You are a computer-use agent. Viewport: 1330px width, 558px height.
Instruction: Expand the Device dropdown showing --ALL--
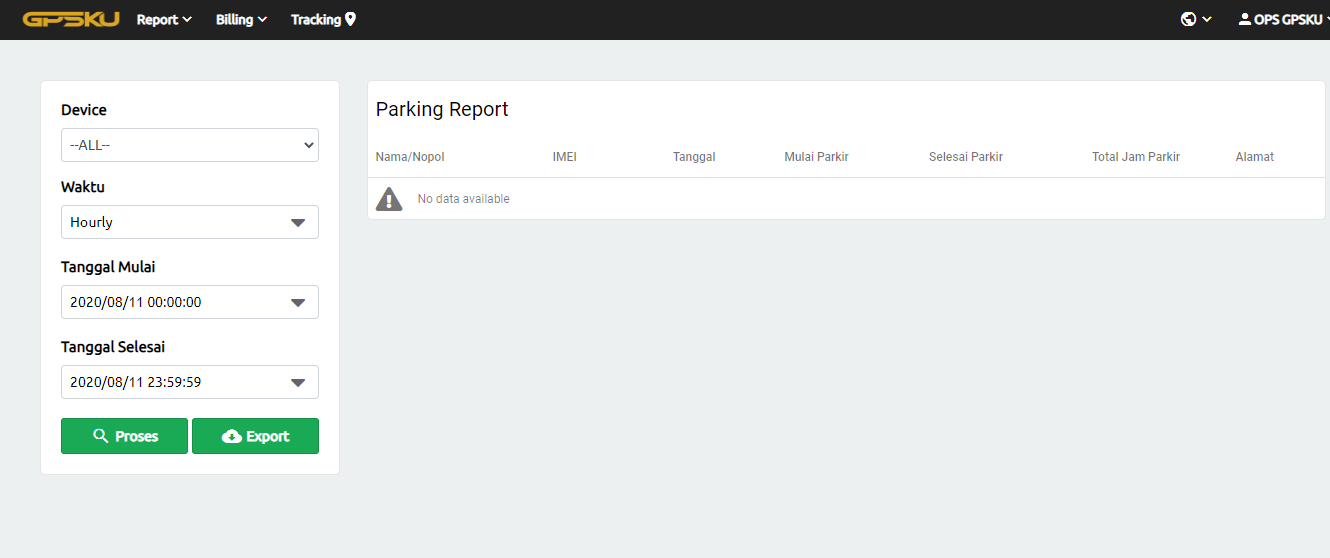190,145
